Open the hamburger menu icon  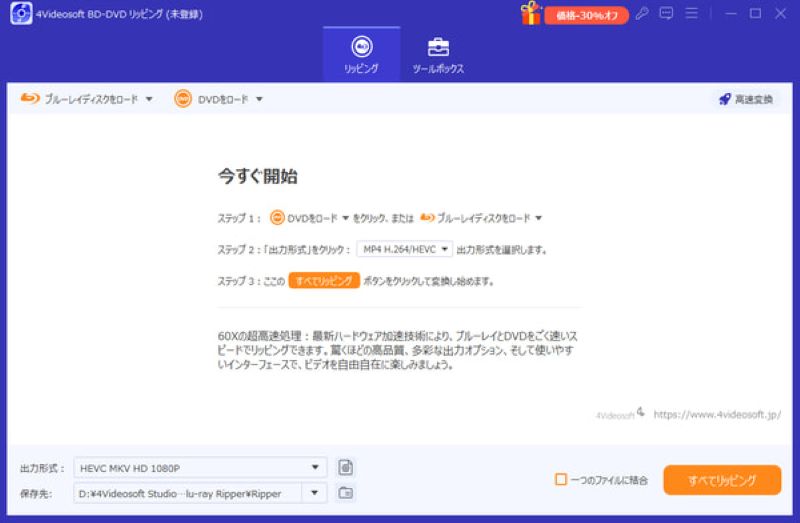pos(691,14)
